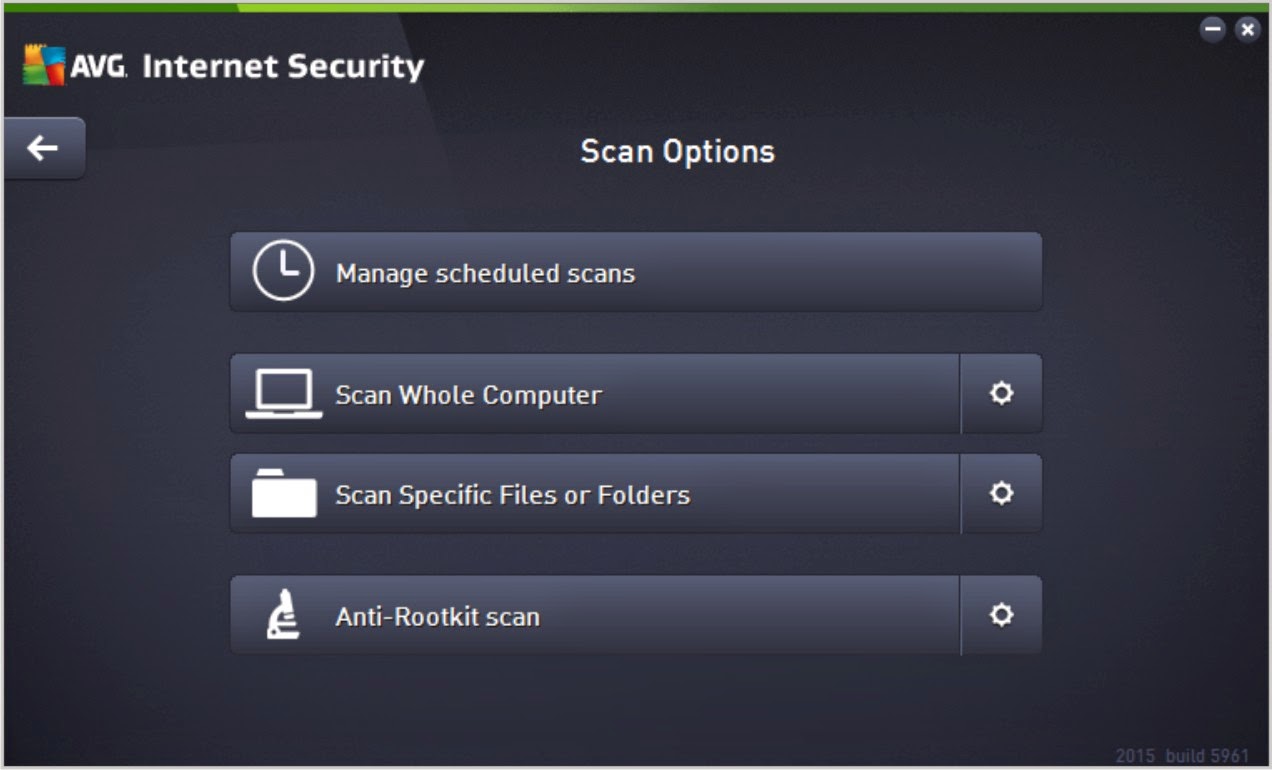This screenshot has width=1272, height=770.
Task: Click the back arrow button
Action: pos(43,149)
